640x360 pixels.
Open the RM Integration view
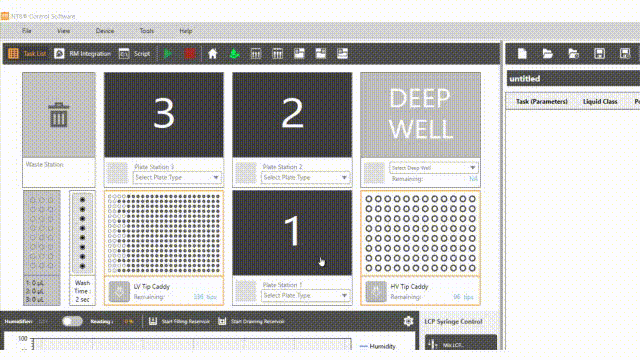pyautogui.click(x=83, y=53)
